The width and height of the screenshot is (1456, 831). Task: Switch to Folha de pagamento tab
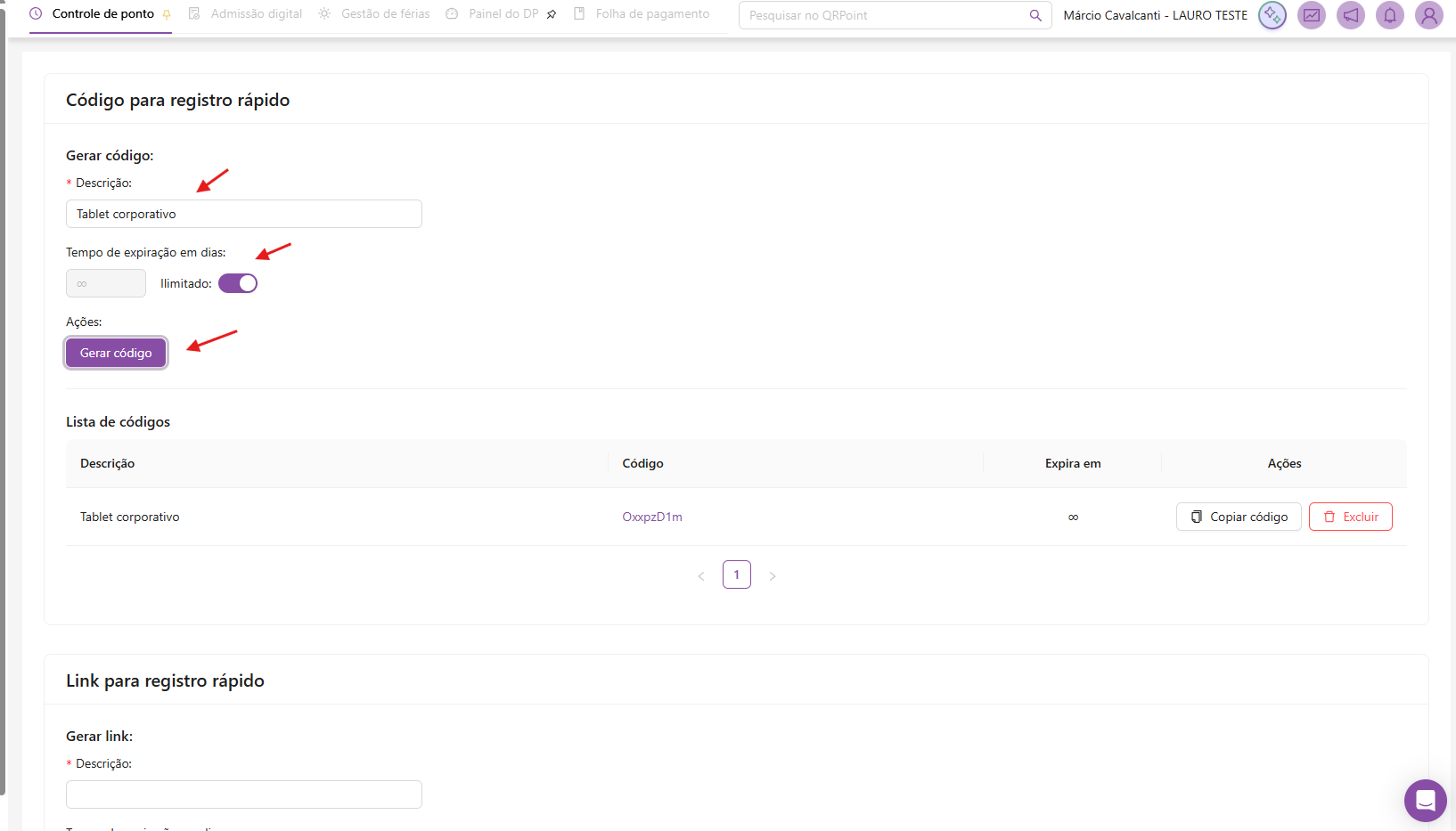652,14
